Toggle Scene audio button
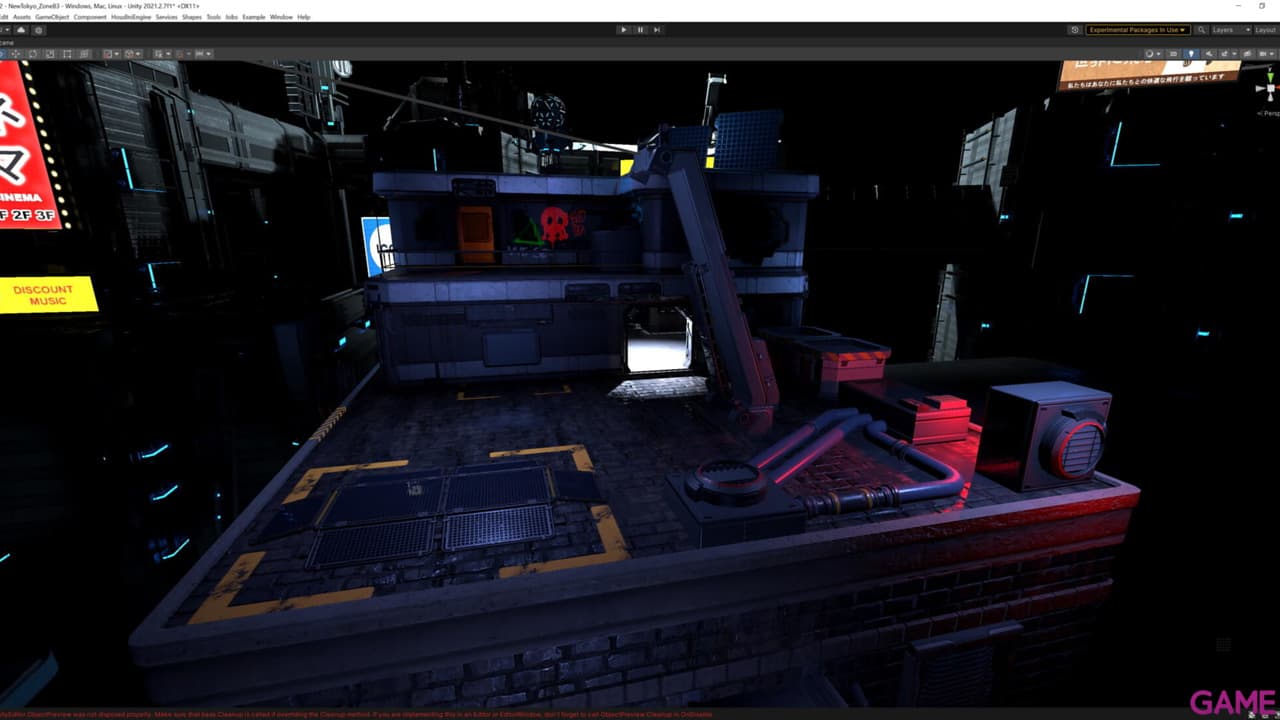The image size is (1280, 720). 1209,53
